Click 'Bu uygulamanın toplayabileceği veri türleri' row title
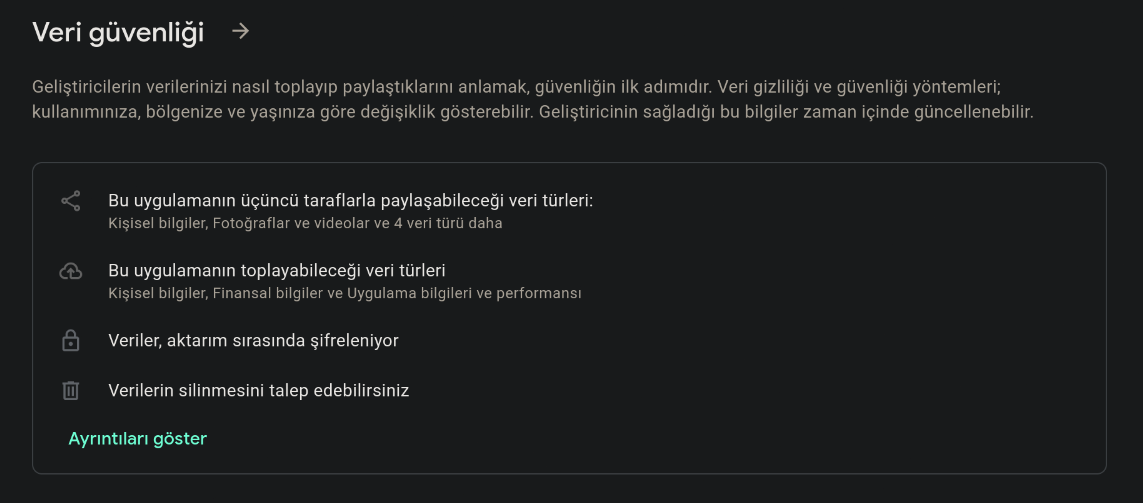 [x=277, y=270]
